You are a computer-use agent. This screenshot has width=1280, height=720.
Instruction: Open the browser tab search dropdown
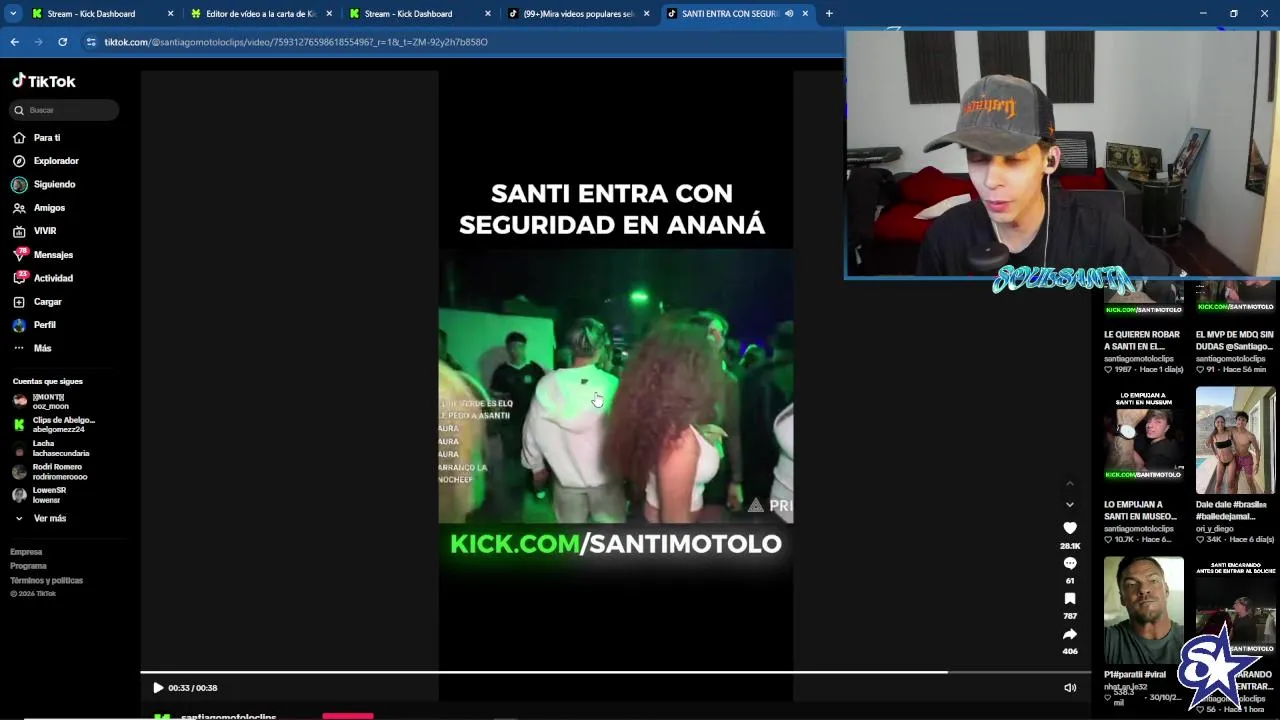(13, 14)
